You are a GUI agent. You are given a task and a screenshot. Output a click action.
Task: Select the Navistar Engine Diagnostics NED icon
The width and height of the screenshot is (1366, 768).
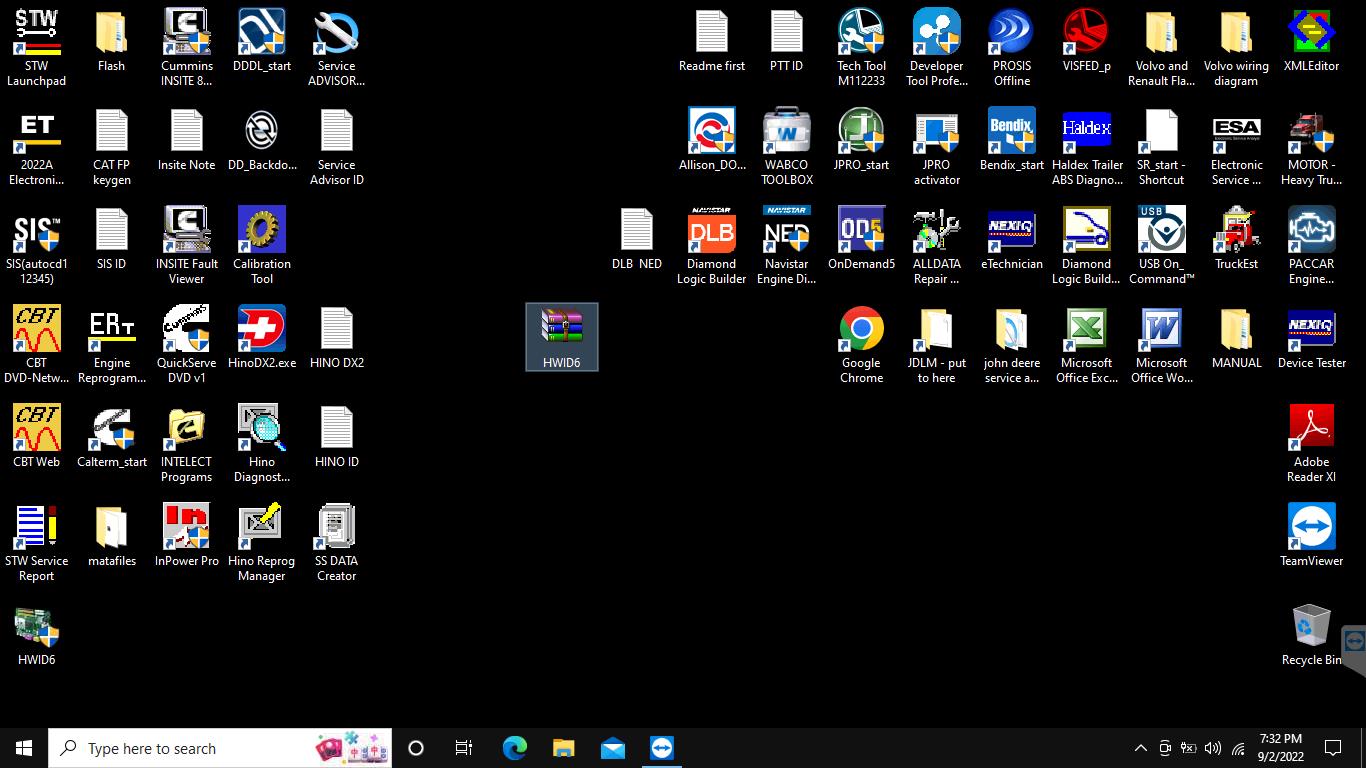[x=787, y=246]
